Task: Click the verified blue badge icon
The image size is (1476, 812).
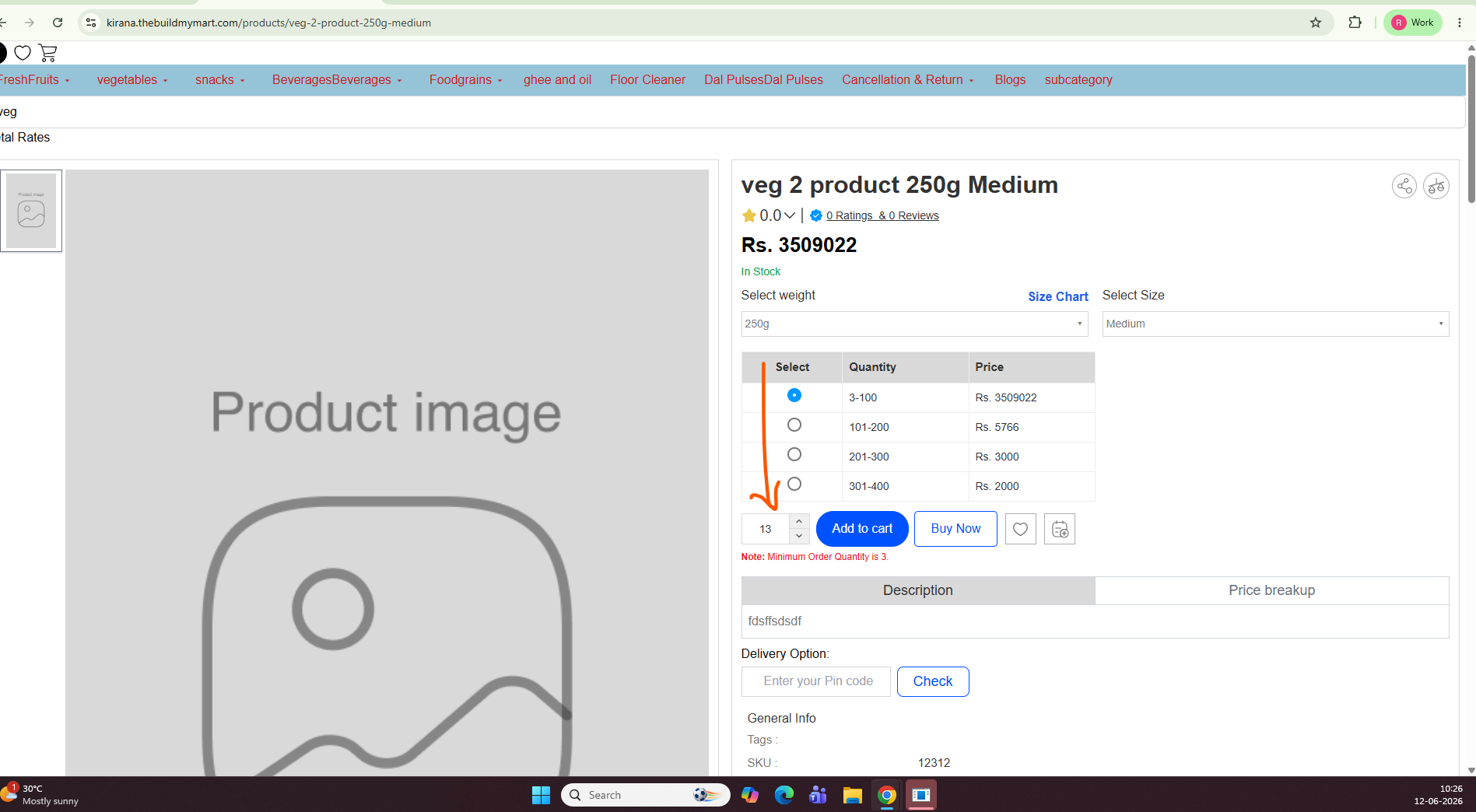Action: [x=815, y=215]
